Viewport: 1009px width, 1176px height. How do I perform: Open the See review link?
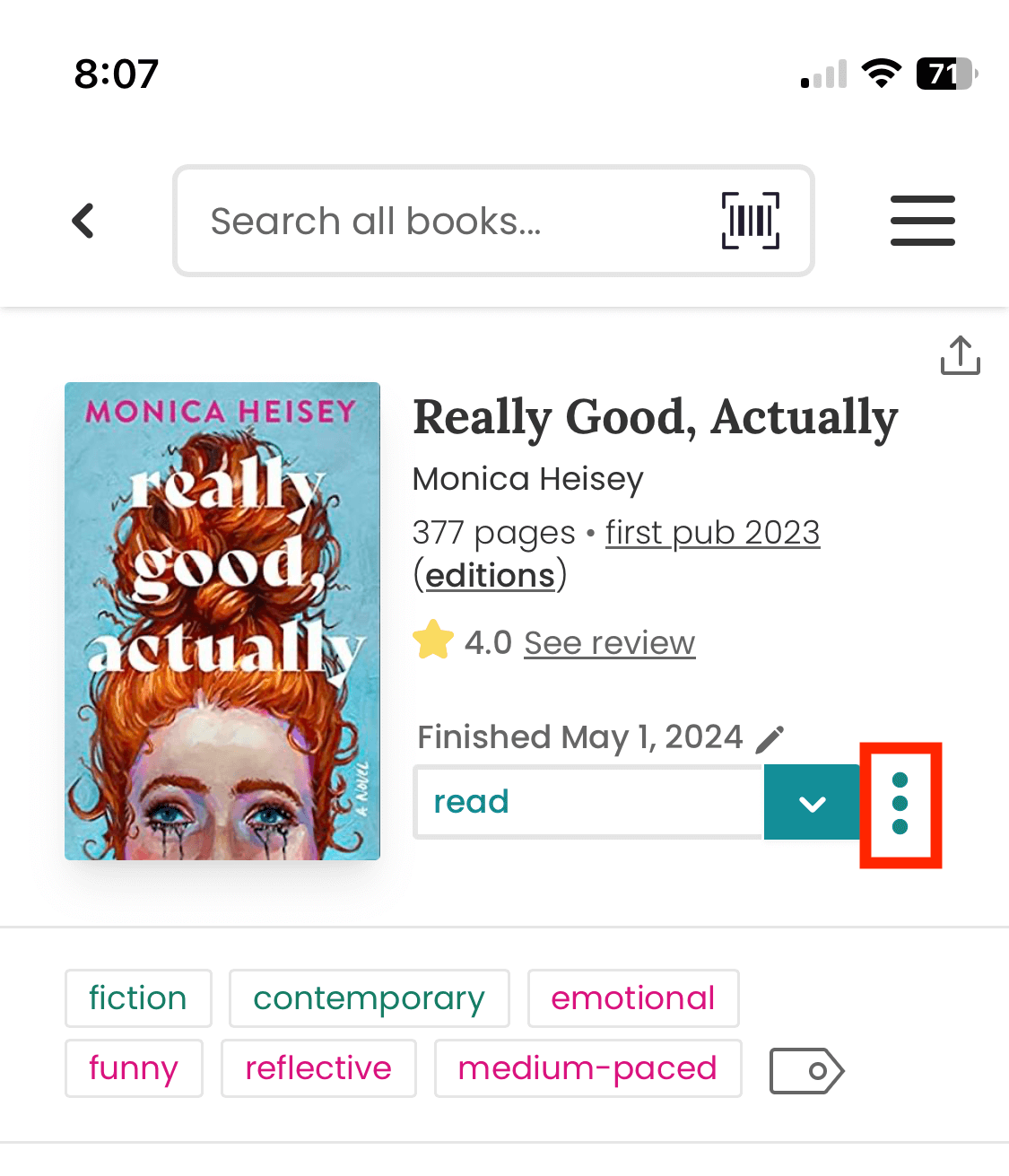[609, 642]
